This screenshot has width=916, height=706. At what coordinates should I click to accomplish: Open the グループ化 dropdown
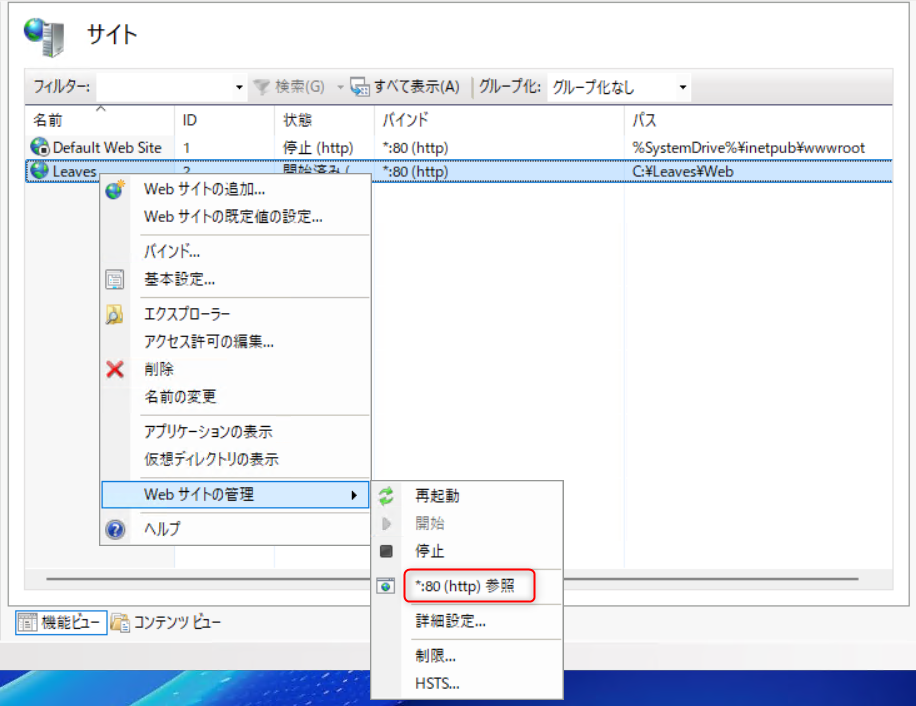click(683, 88)
